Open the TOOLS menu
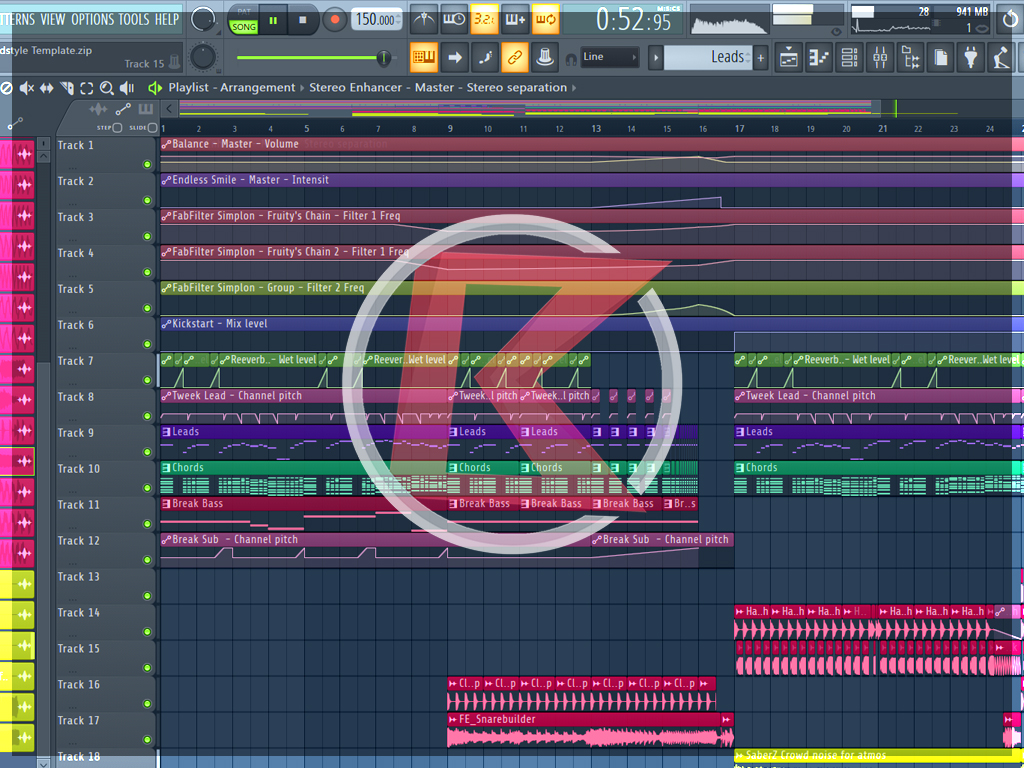 click(x=134, y=19)
